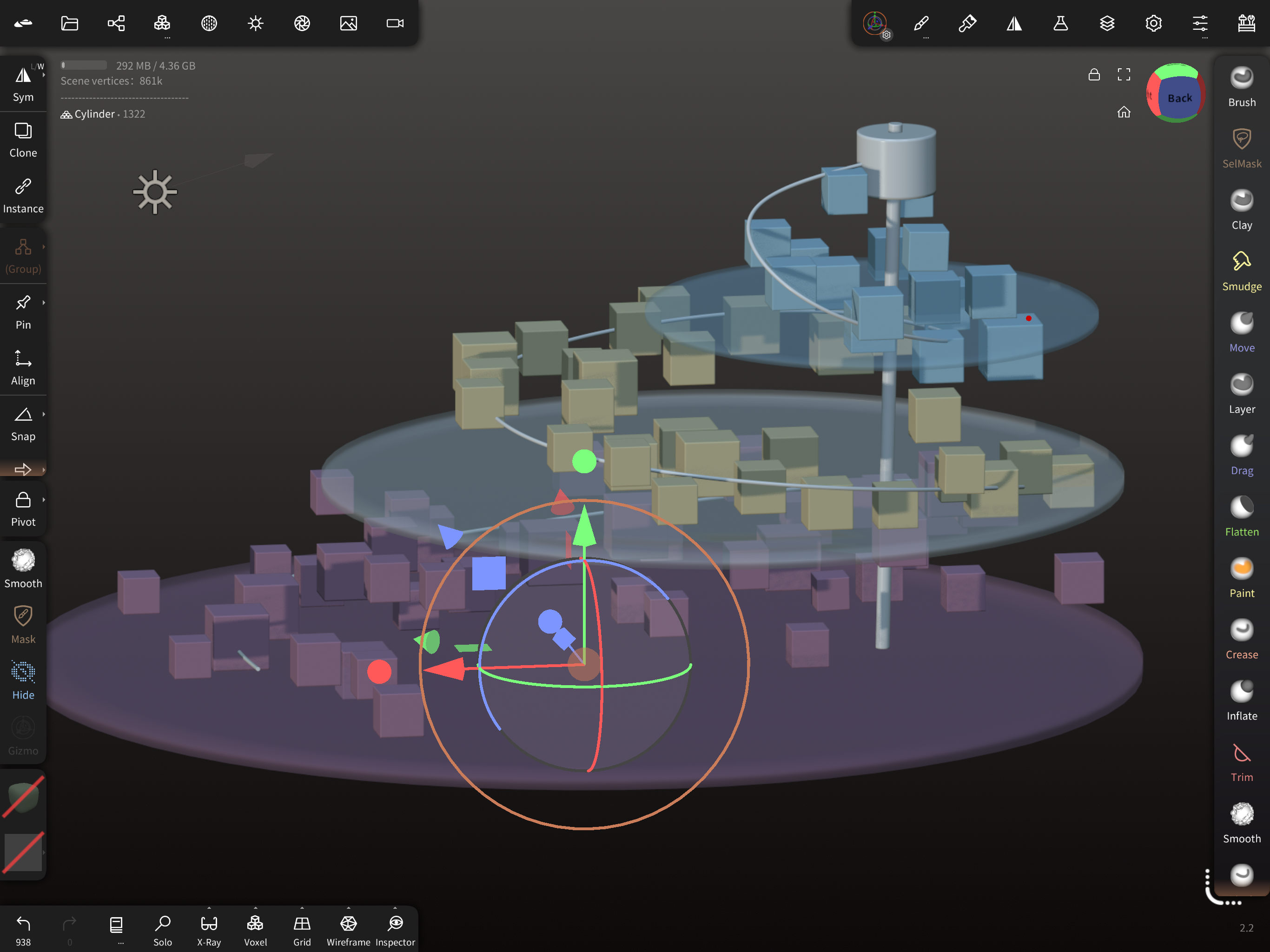The height and width of the screenshot is (952, 1270).
Task: Expand Pivot options arrow
Action: (44, 500)
